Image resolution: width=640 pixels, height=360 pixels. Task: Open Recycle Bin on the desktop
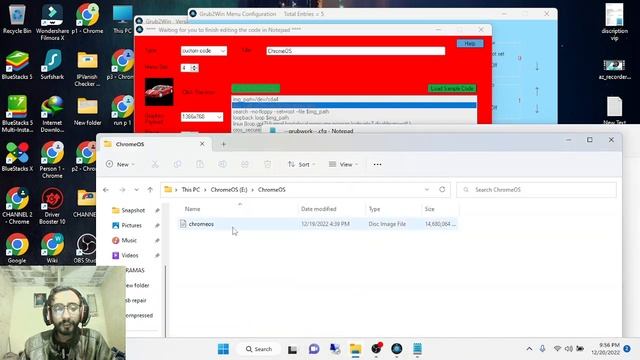coord(17,19)
